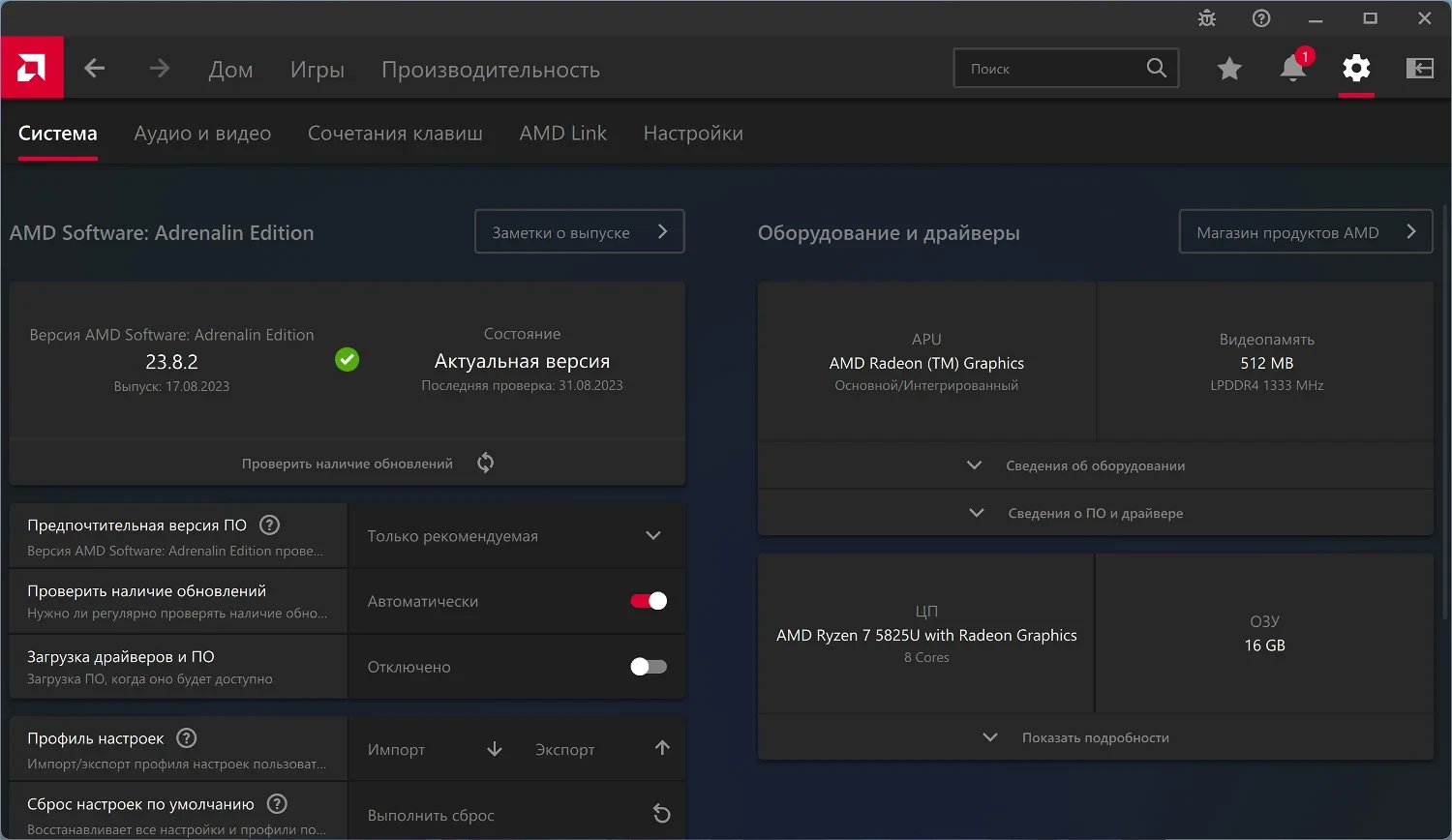Viewport: 1452px width, 840px height.
Task: Open Магазин продуктов AMD
Action: click(1305, 231)
